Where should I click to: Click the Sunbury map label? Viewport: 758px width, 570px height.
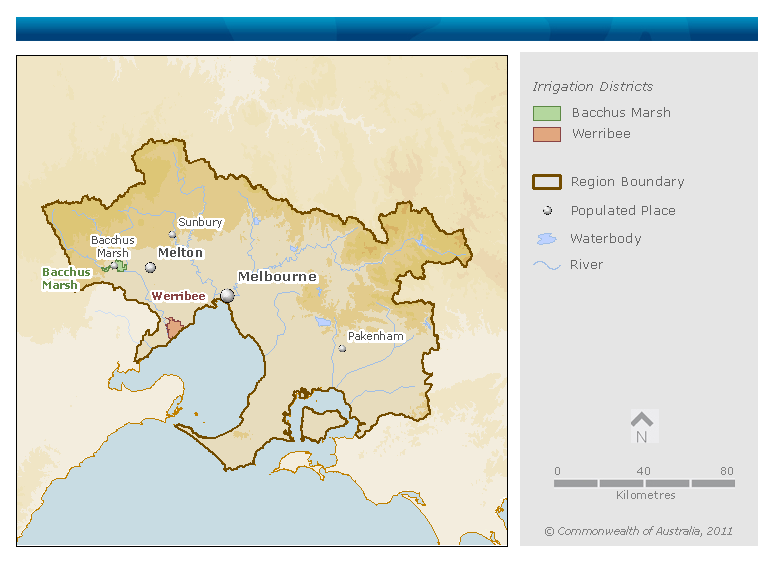pos(200,222)
